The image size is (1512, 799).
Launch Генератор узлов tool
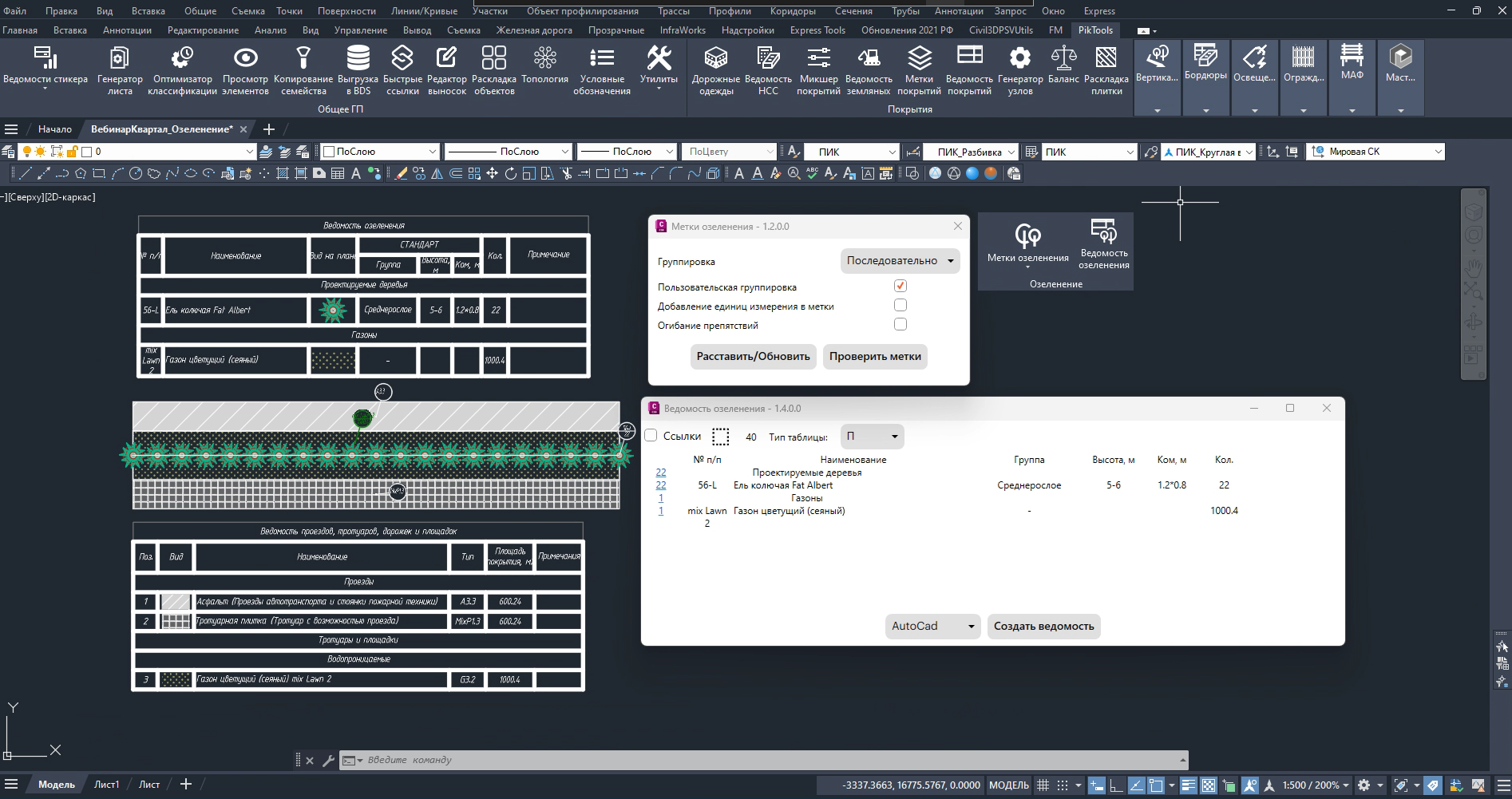[1020, 70]
